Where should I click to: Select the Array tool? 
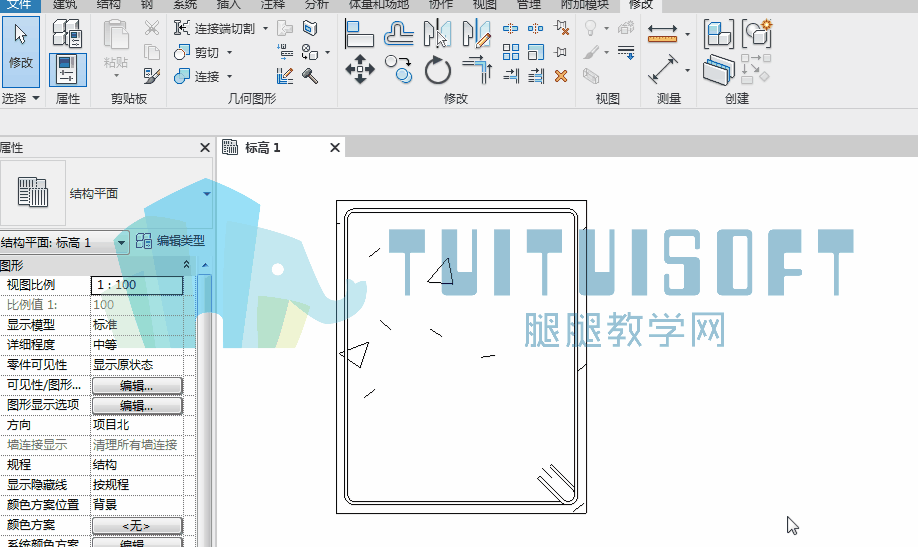pos(511,52)
